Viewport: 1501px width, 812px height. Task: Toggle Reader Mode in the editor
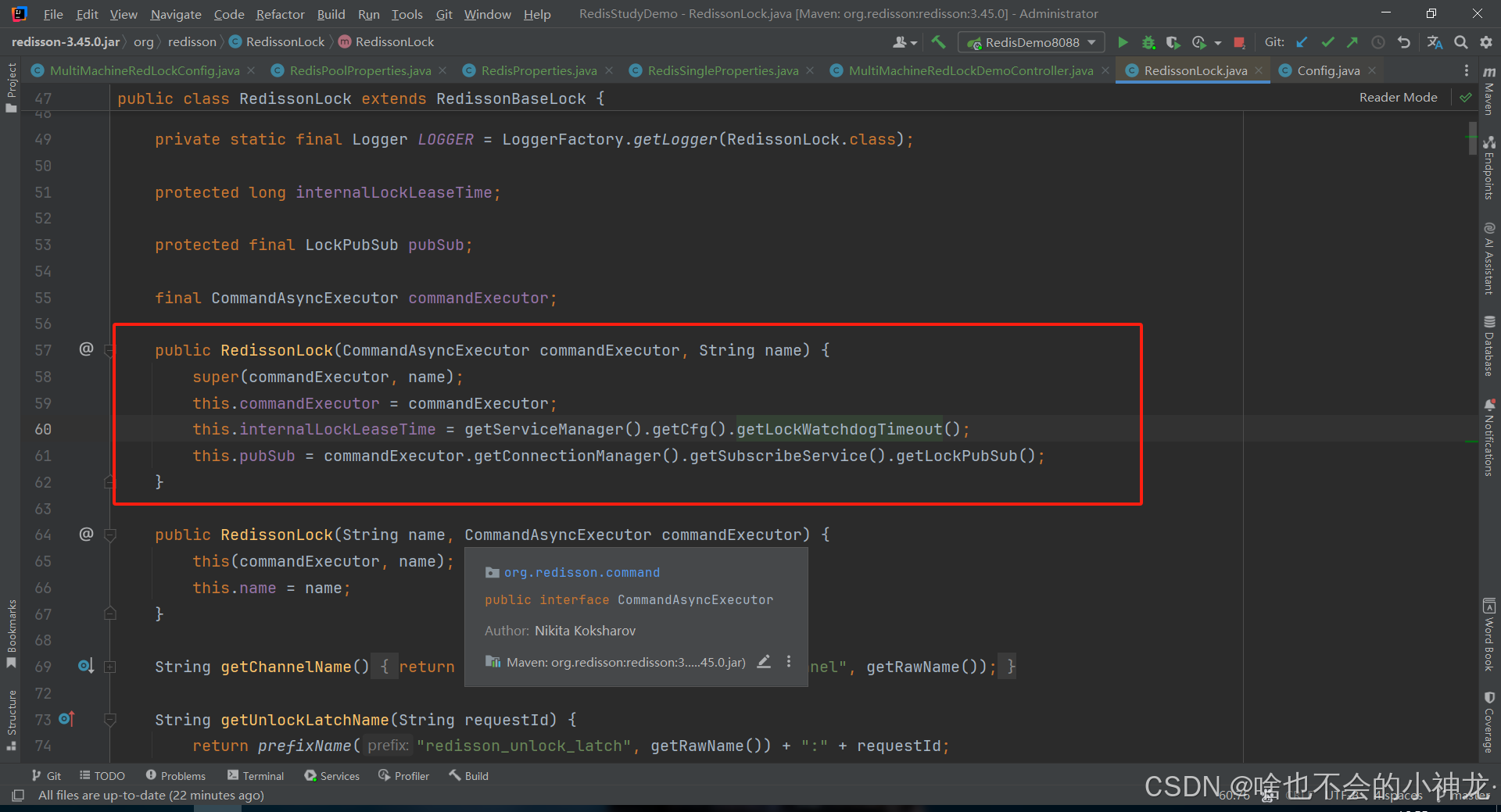[1398, 97]
